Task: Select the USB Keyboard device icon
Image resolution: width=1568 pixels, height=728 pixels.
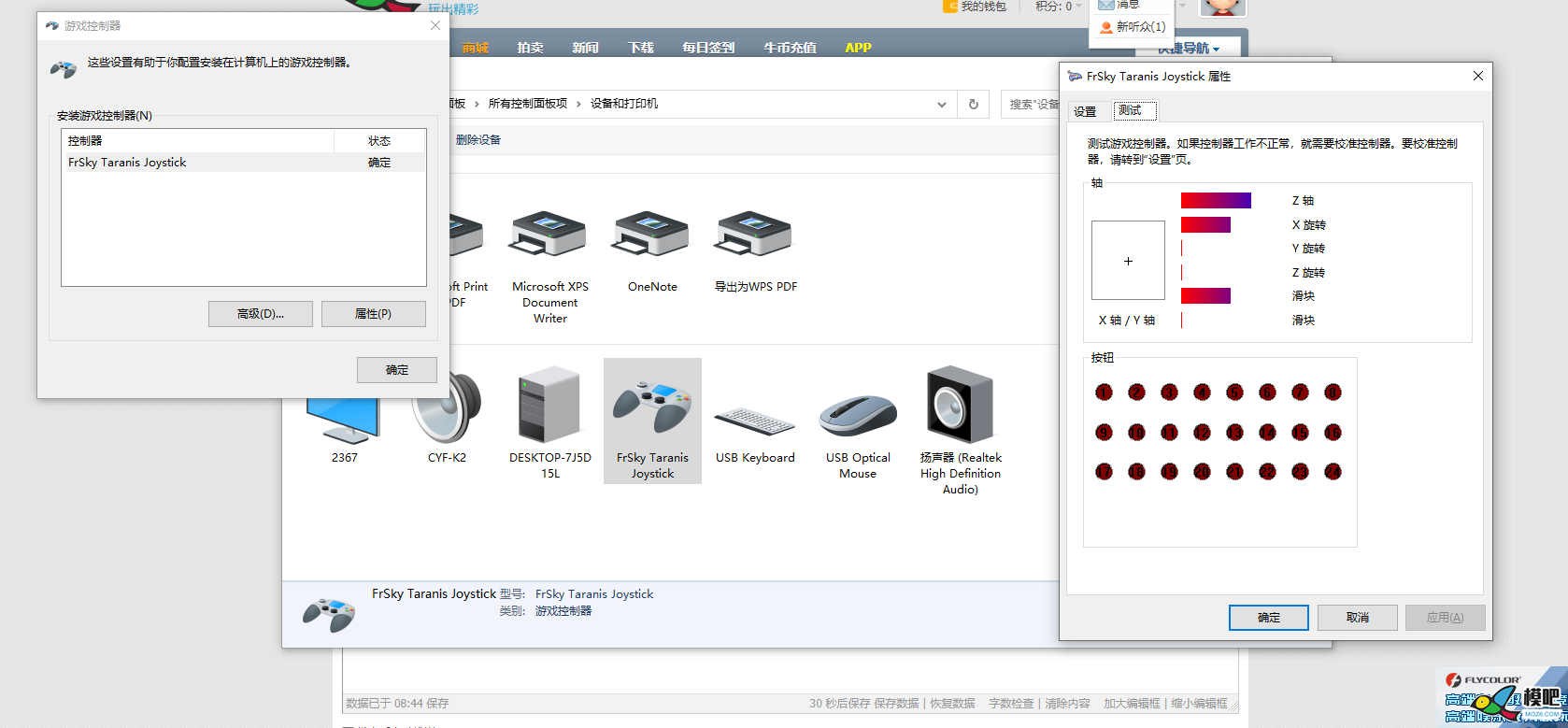Action: pos(754,421)
